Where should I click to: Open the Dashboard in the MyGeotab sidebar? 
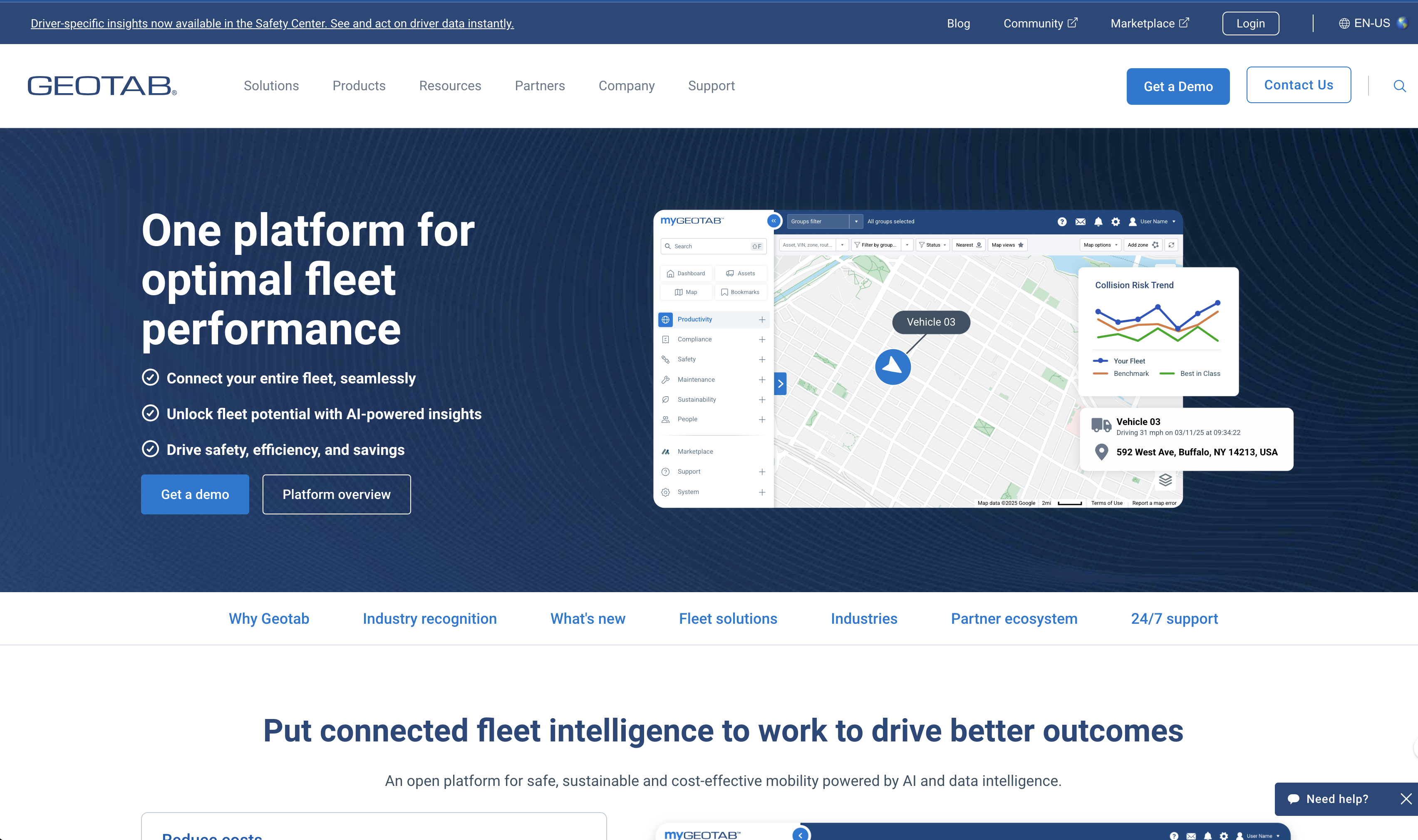686,273
